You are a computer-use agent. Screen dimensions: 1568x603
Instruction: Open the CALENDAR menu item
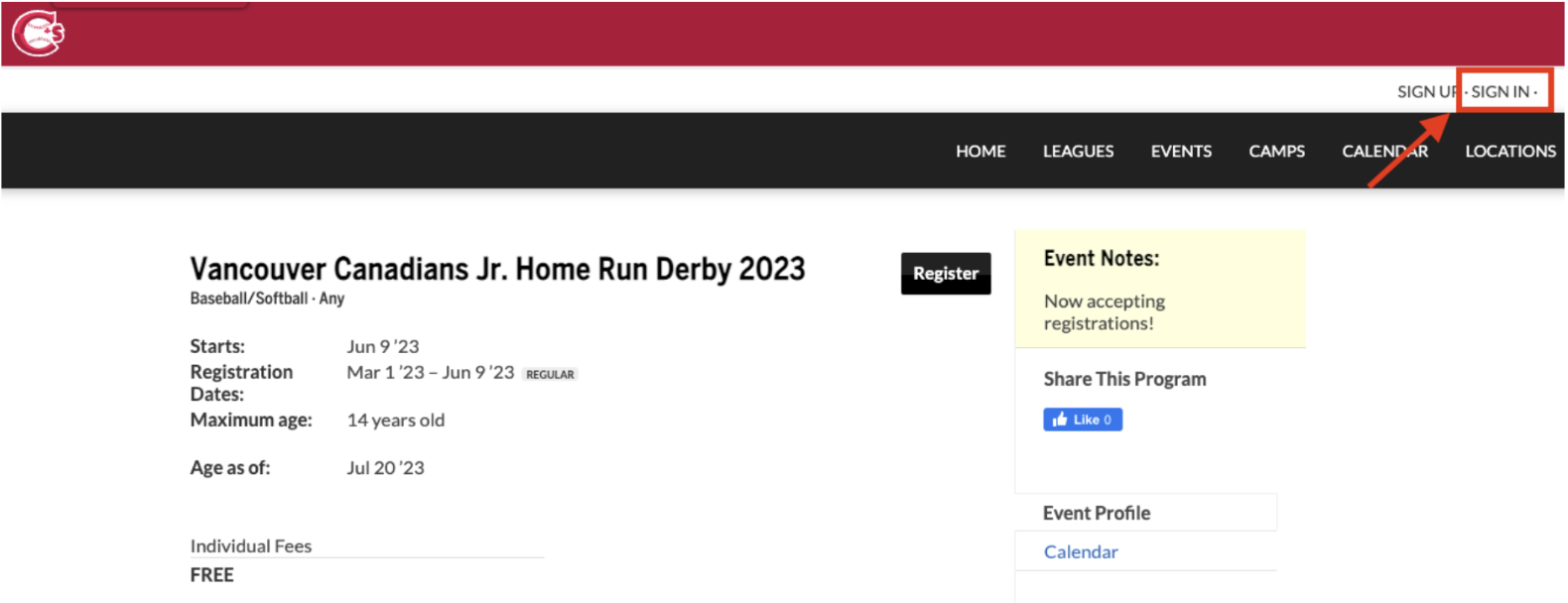[x=1384, y=151]
